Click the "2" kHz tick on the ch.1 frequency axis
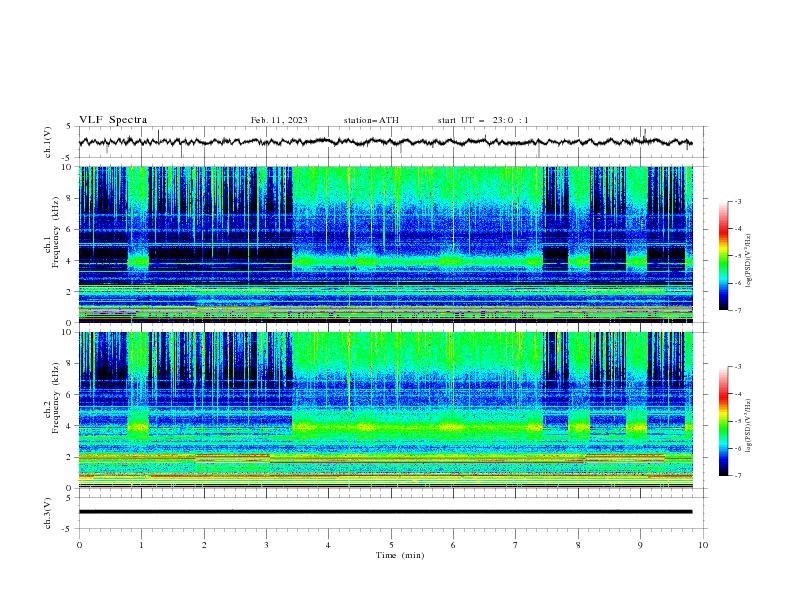 click(71, 292)
